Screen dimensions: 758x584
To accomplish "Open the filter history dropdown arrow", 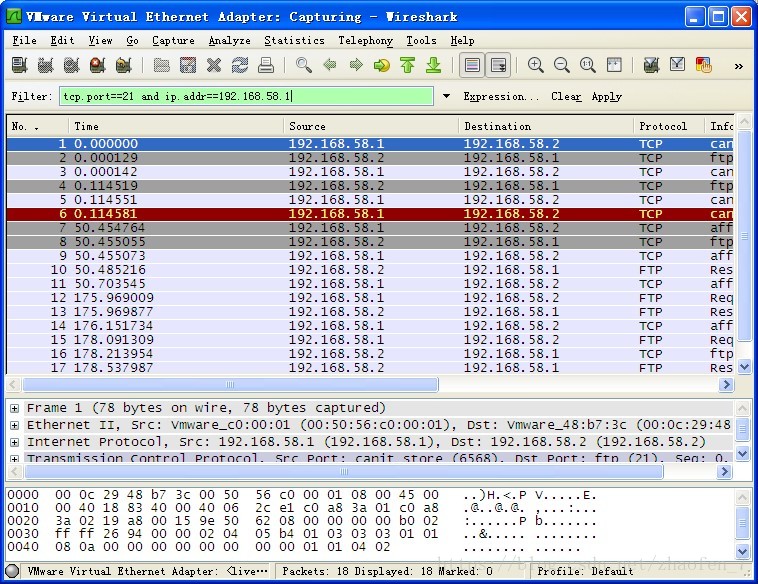I will [x=446, y=96].
